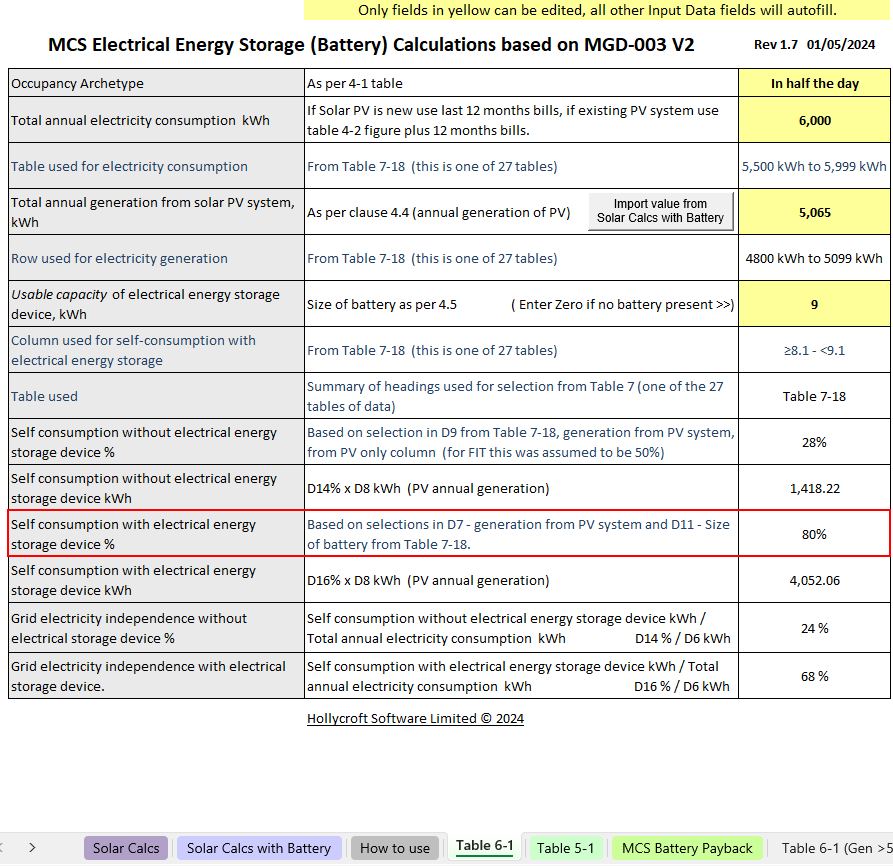Click the yellow editable fields notice banner
Viewport: 893px width, 866px height.
pos(597,10)
